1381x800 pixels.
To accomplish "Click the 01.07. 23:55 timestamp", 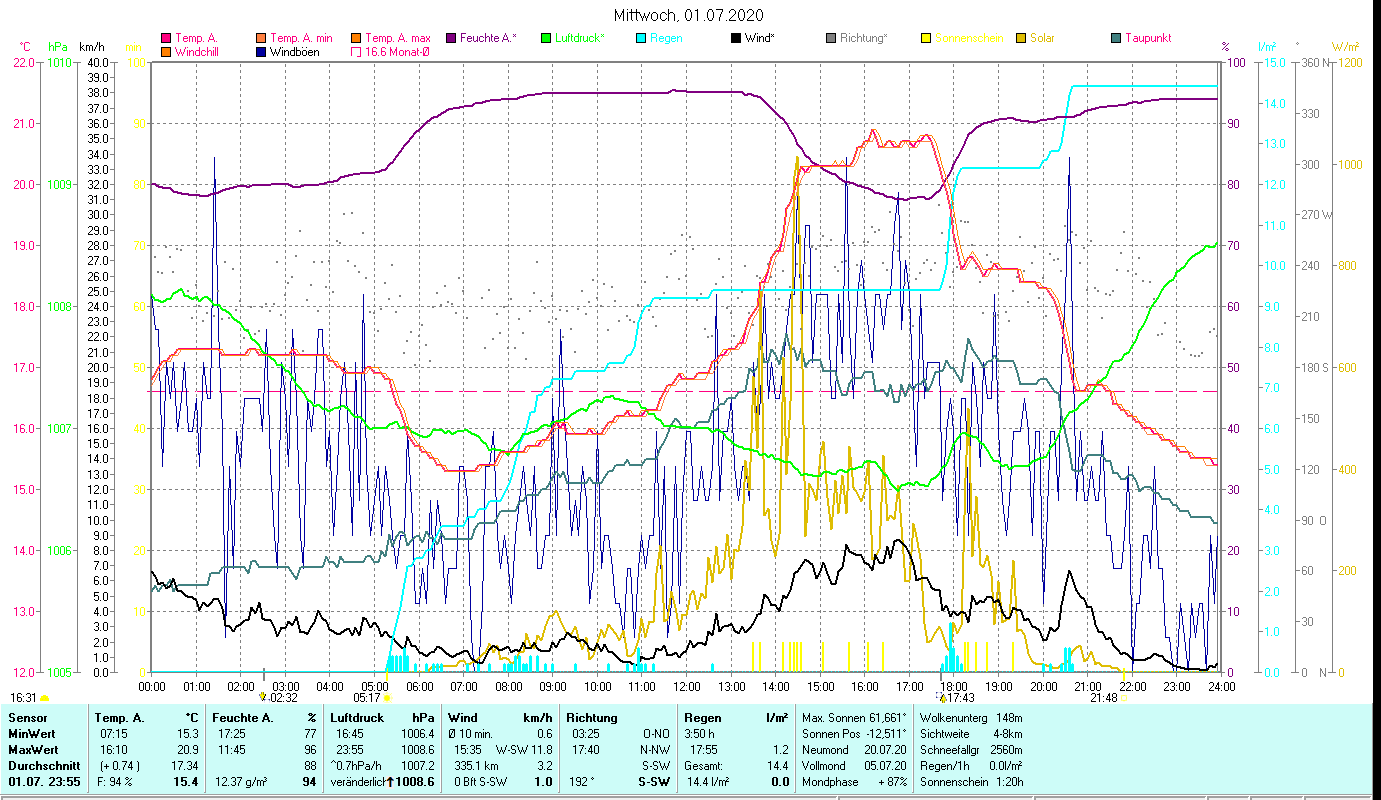I will [x=45, y=782].
